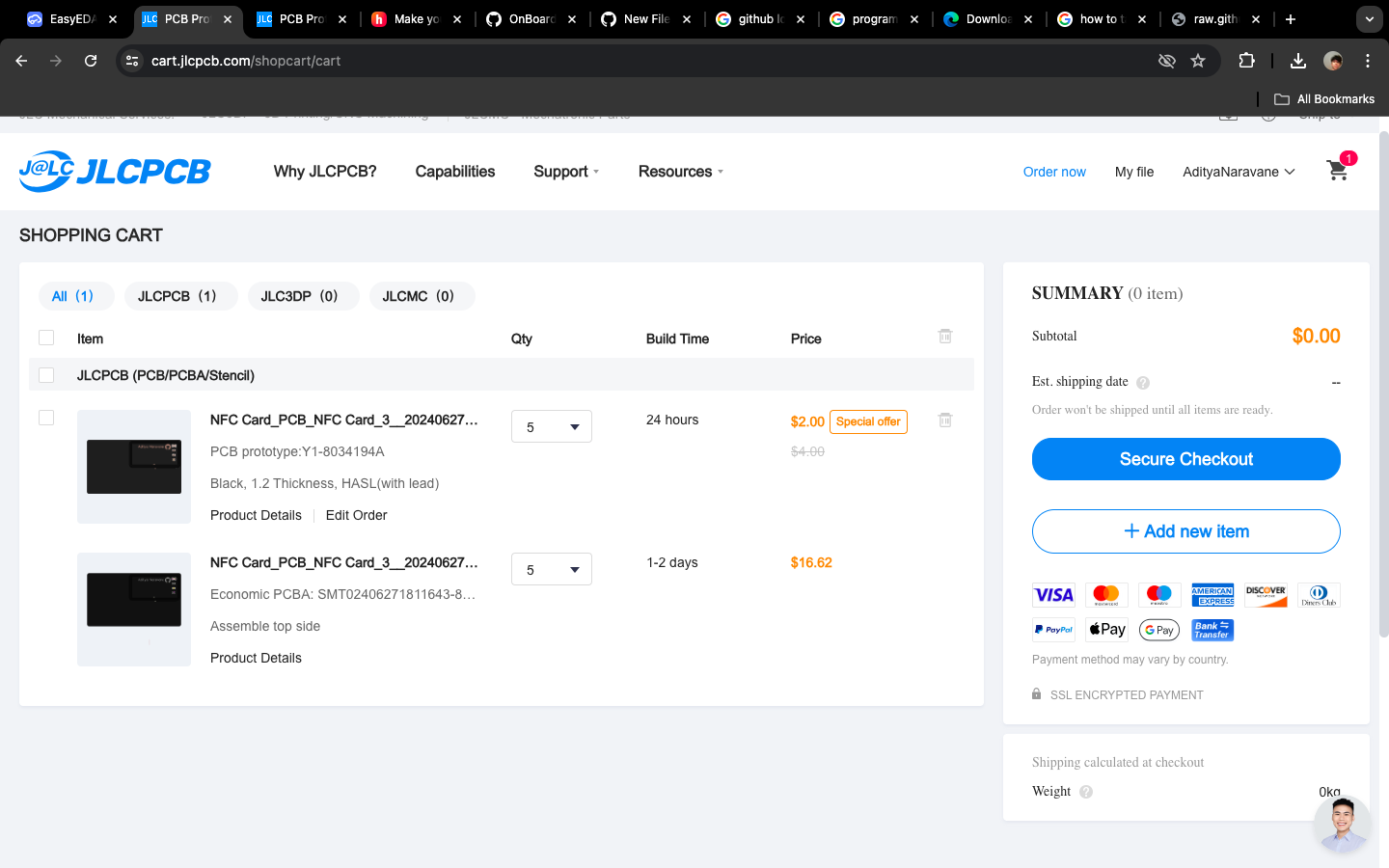Open Product Details for Economic PCBA

click(x=256, y=658)
